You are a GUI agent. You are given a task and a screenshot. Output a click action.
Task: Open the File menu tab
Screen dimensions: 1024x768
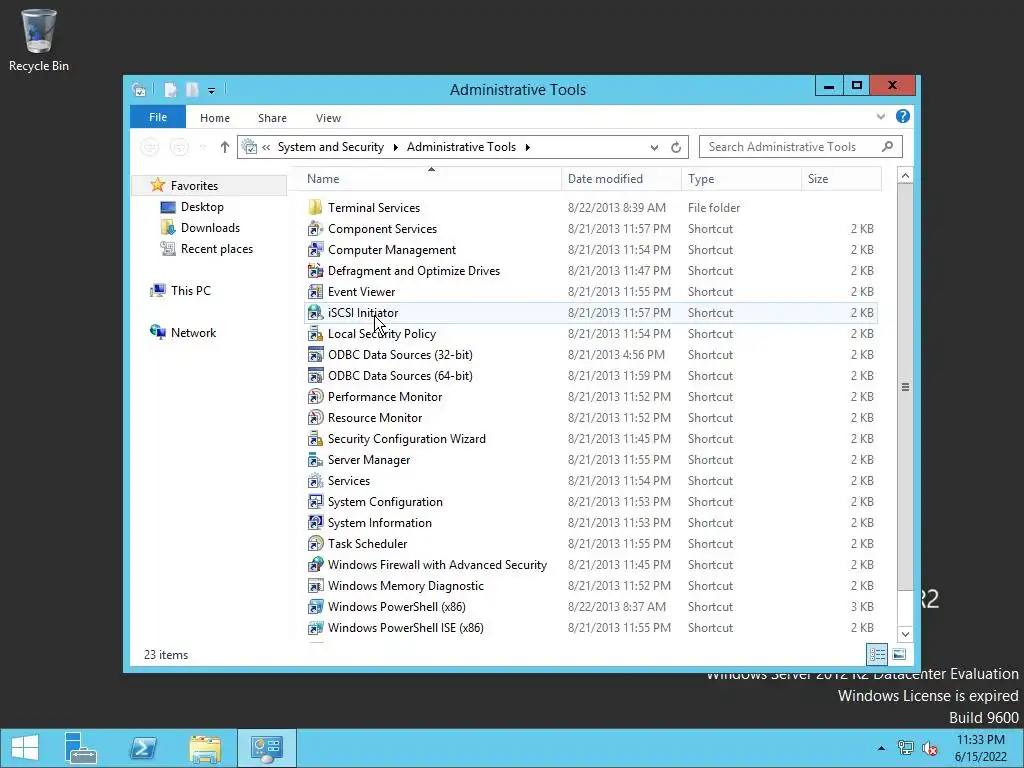[158, 117]
